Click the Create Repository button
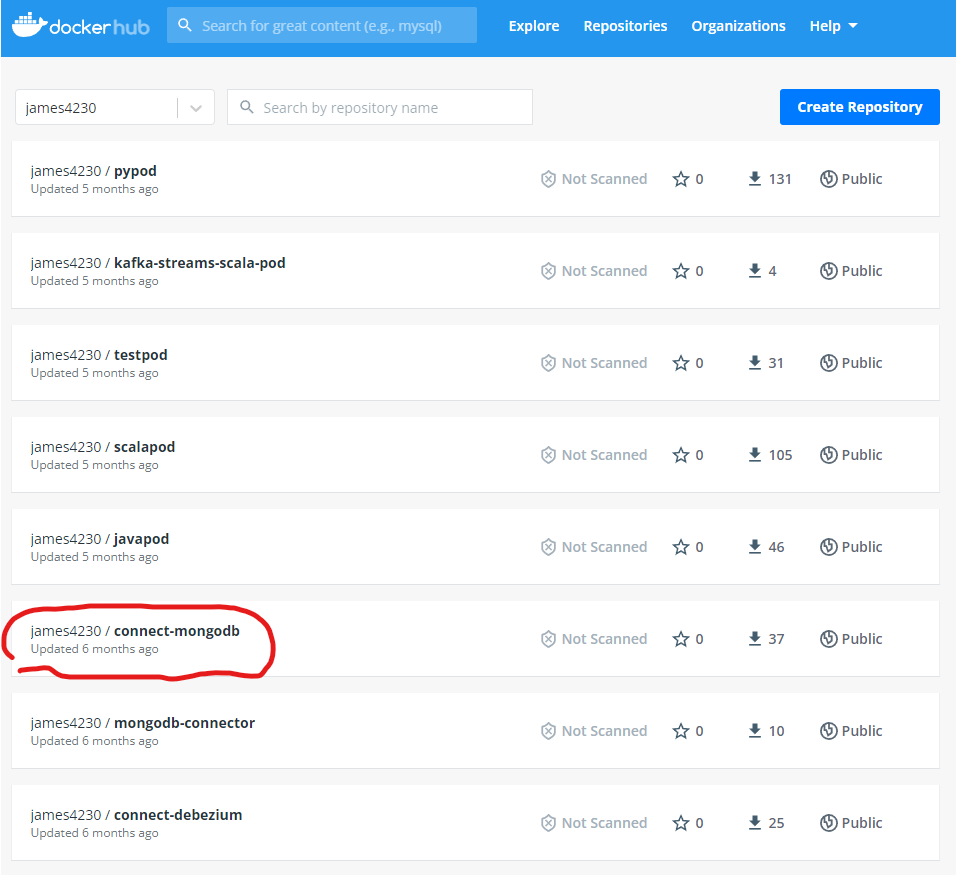 point(859,107)
